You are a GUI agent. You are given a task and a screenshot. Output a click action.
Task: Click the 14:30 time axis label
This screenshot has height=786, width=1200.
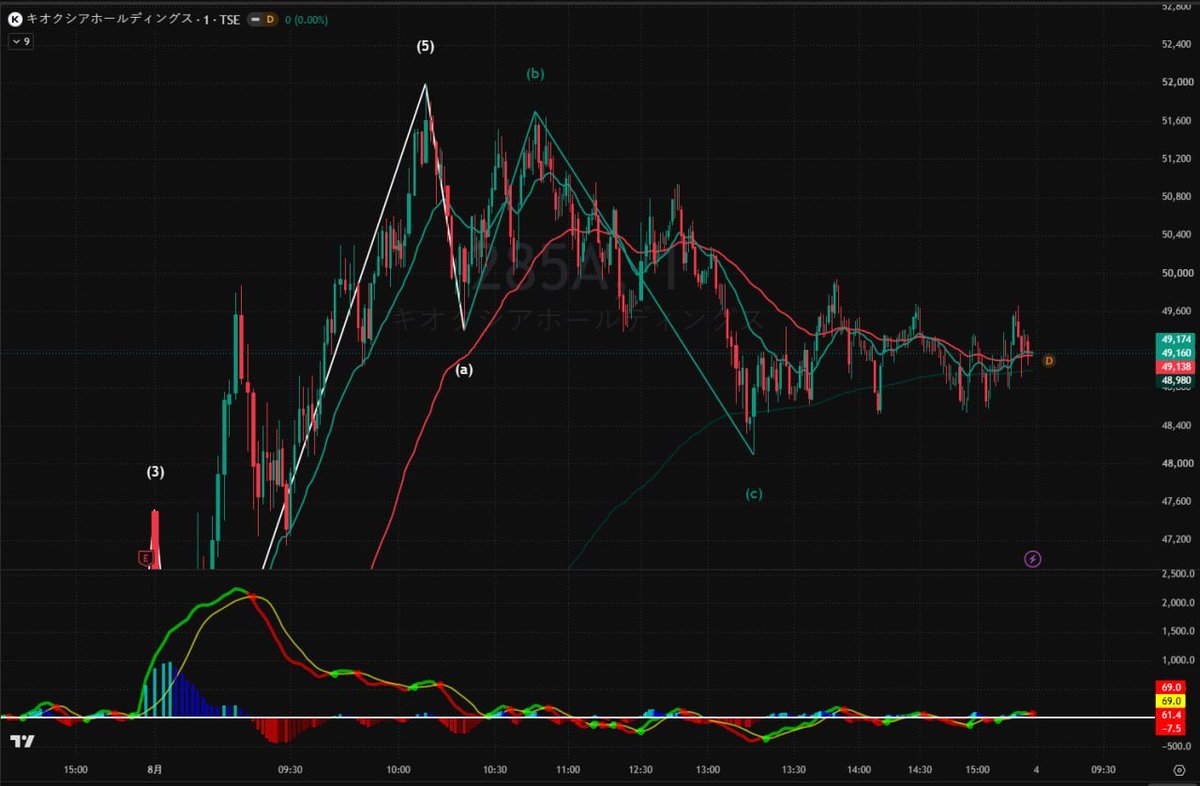[920, 770]
